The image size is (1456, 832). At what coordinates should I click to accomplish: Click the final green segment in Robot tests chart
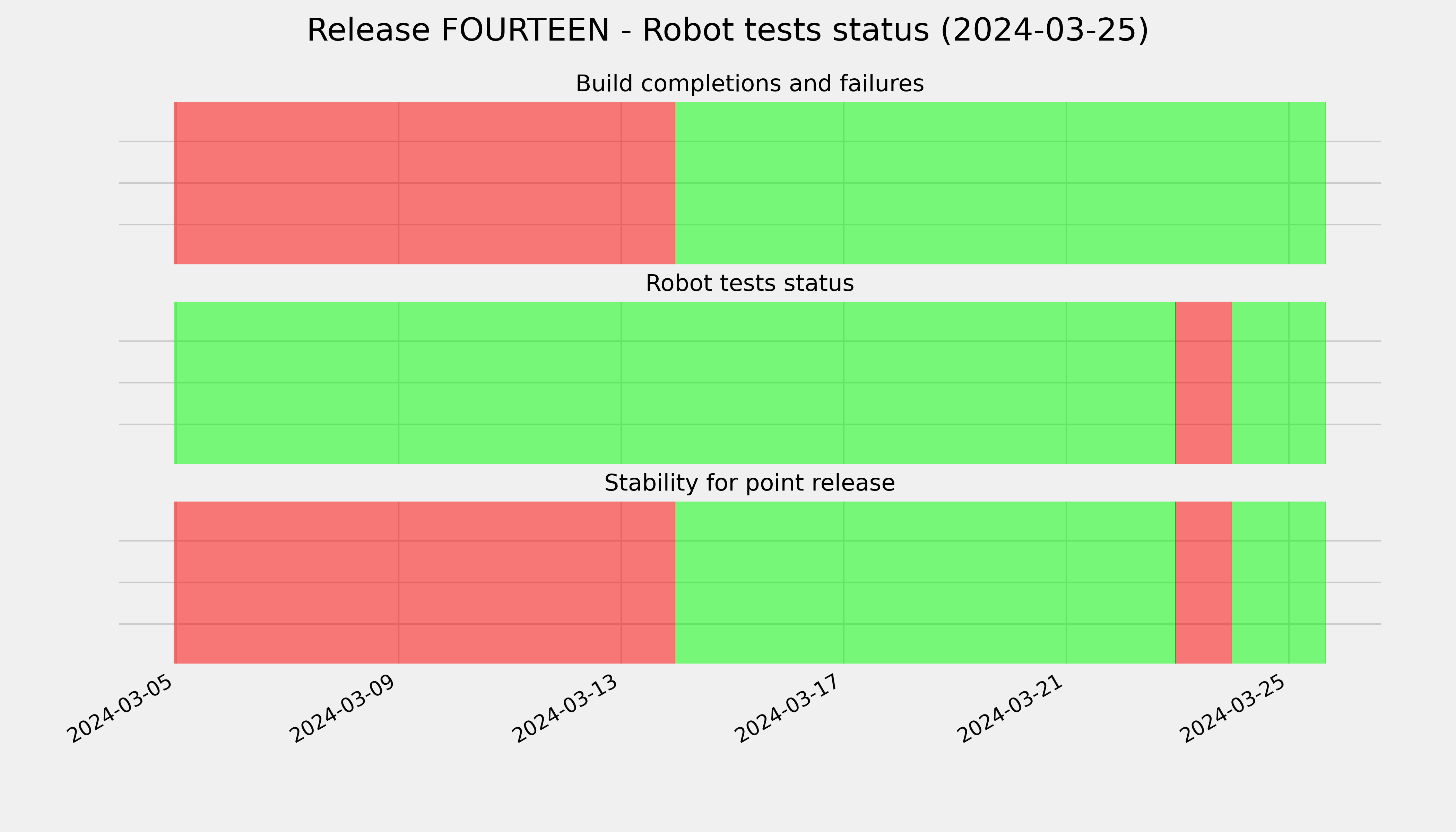pyautogui.click(x=1278, y=383)
